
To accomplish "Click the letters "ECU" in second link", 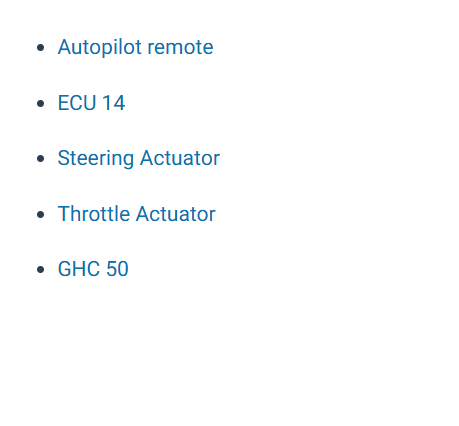I will click(77, 103).
